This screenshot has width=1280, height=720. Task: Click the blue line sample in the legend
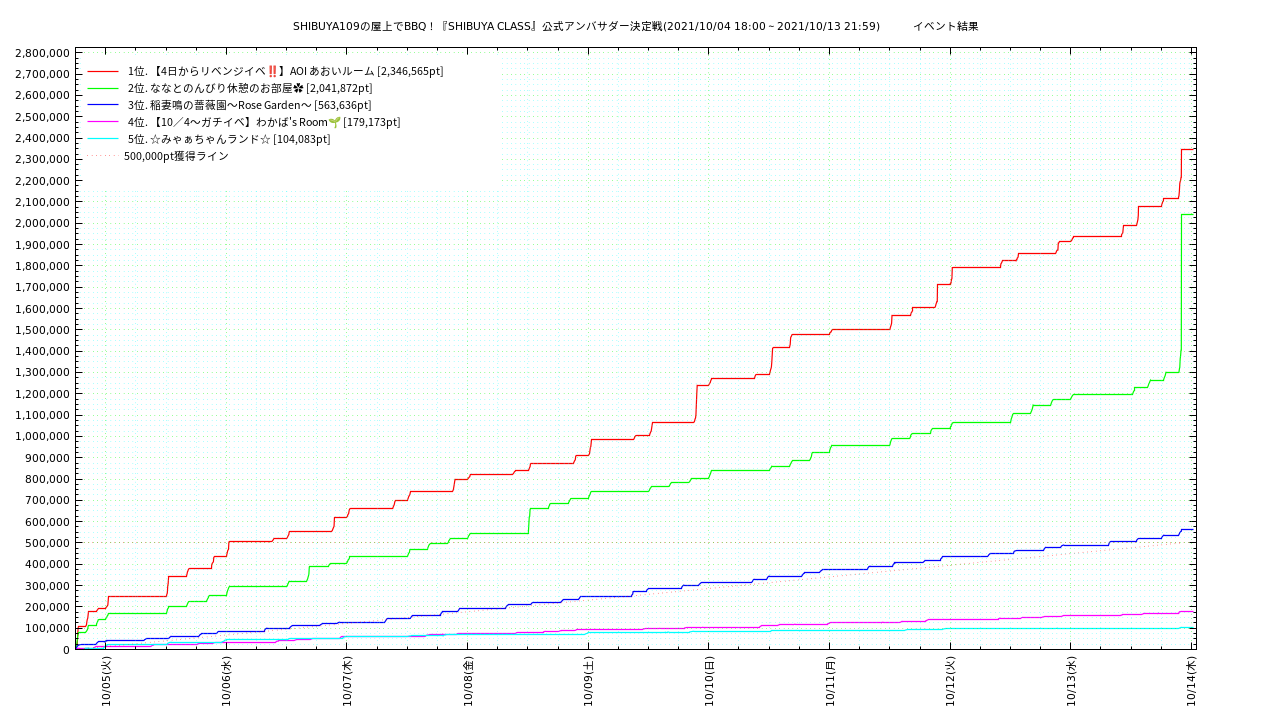pos(103,105)
